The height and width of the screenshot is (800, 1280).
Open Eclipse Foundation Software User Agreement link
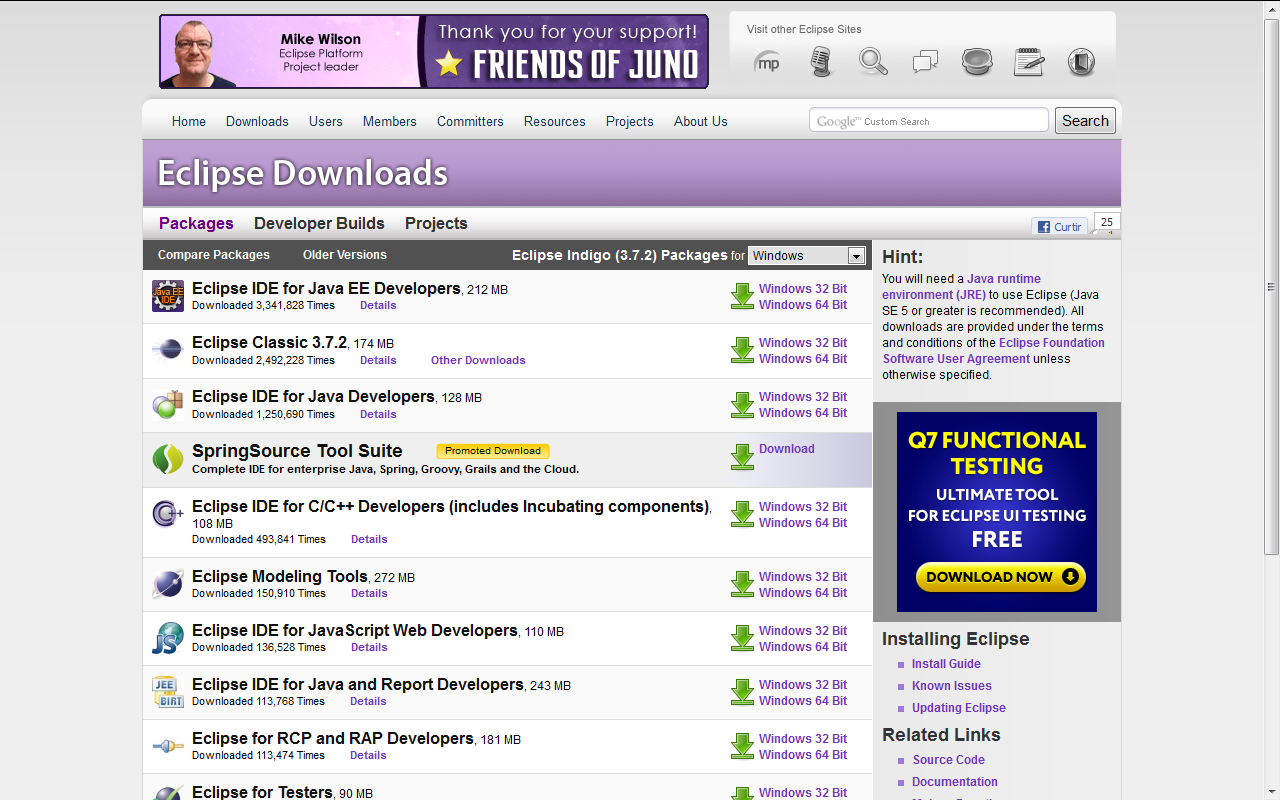click(993, 351)
